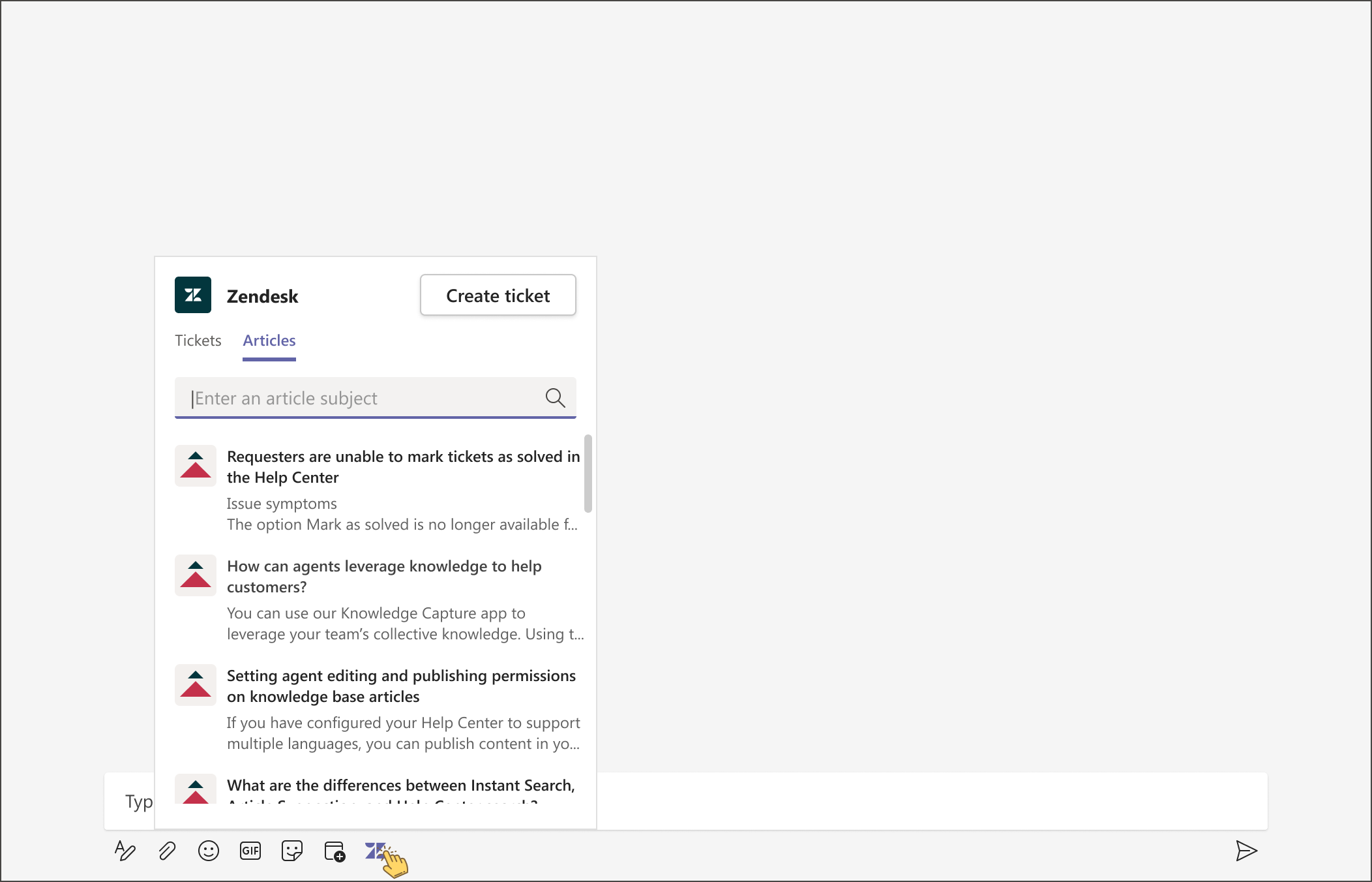Click the Issue symptoms snippet text
The width and height of the screenshot is (1372, 882).
pos(282,504)
